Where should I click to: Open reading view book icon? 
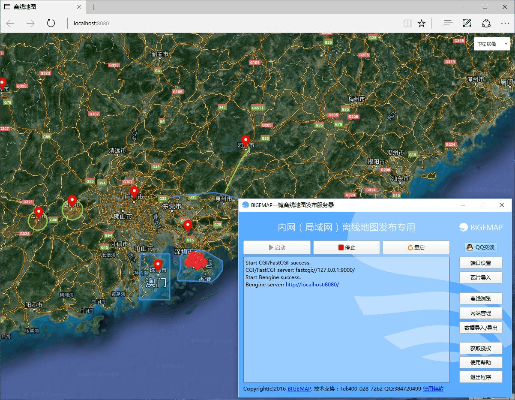click(407, 23)
